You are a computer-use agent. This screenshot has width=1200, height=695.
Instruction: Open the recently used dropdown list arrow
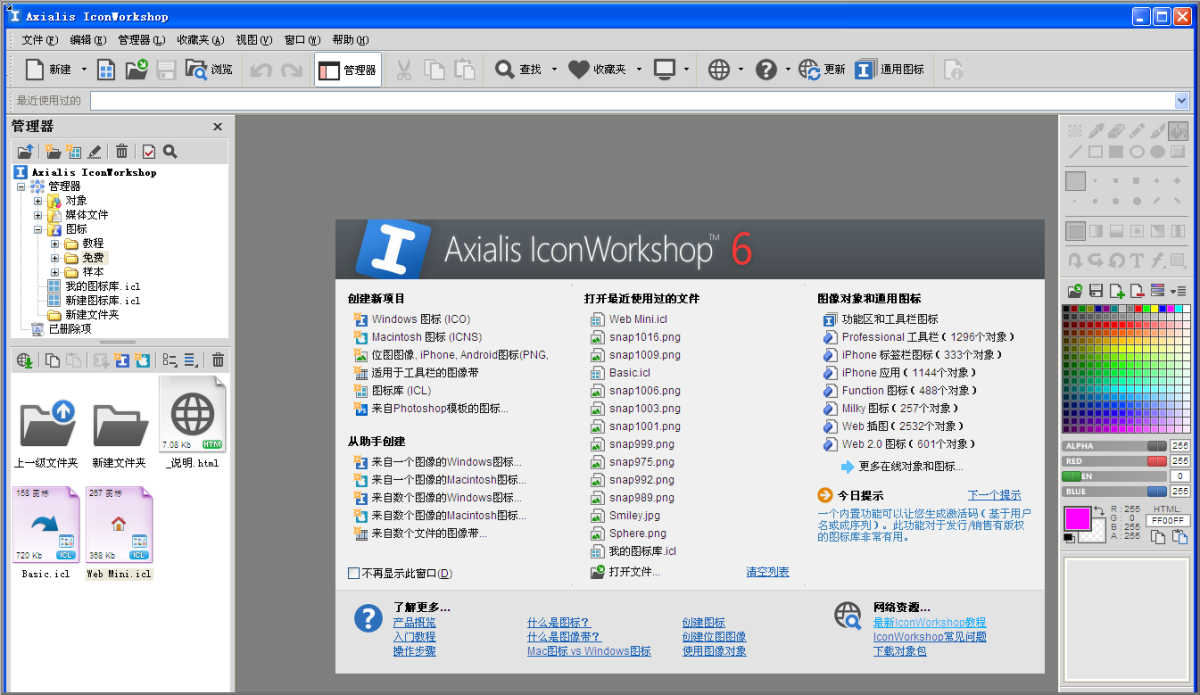[1181, 100]
